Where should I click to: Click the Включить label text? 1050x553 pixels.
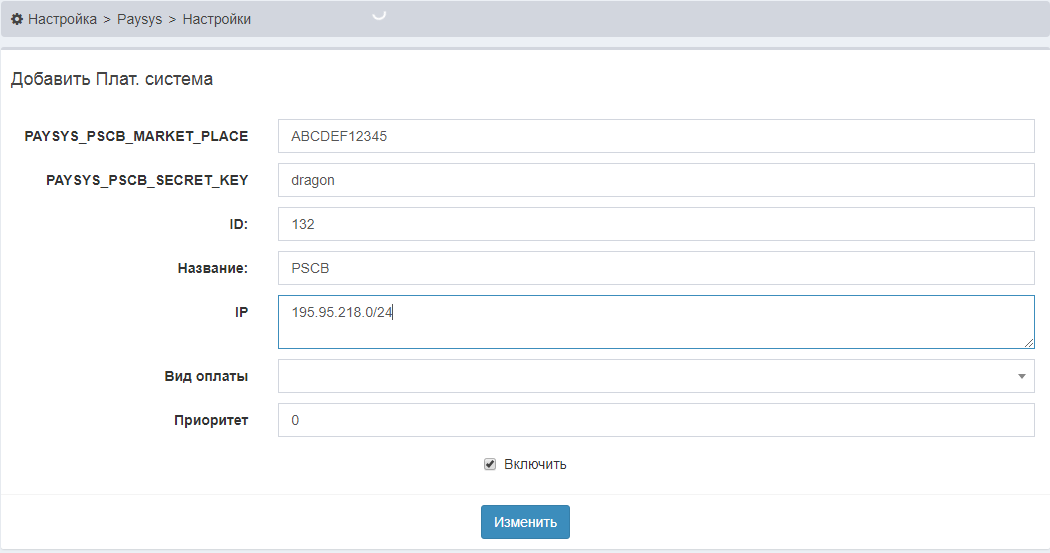535,464
